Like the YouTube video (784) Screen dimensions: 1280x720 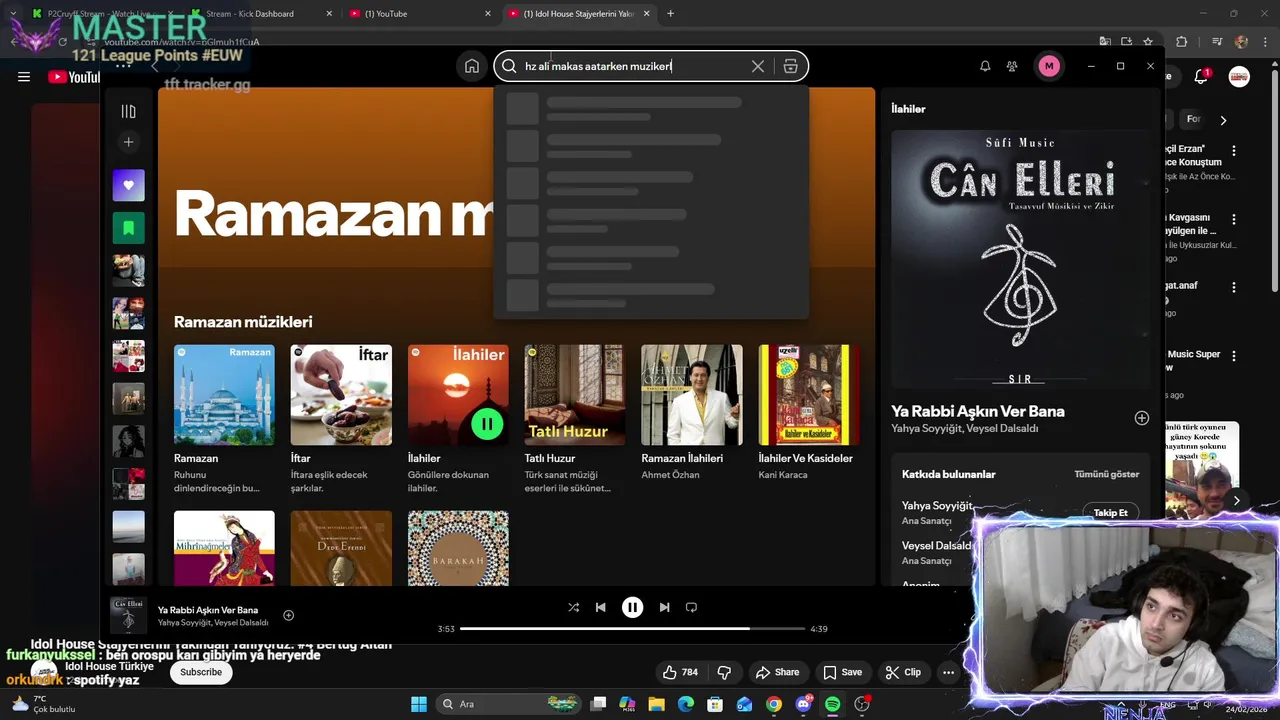(681, 672)
